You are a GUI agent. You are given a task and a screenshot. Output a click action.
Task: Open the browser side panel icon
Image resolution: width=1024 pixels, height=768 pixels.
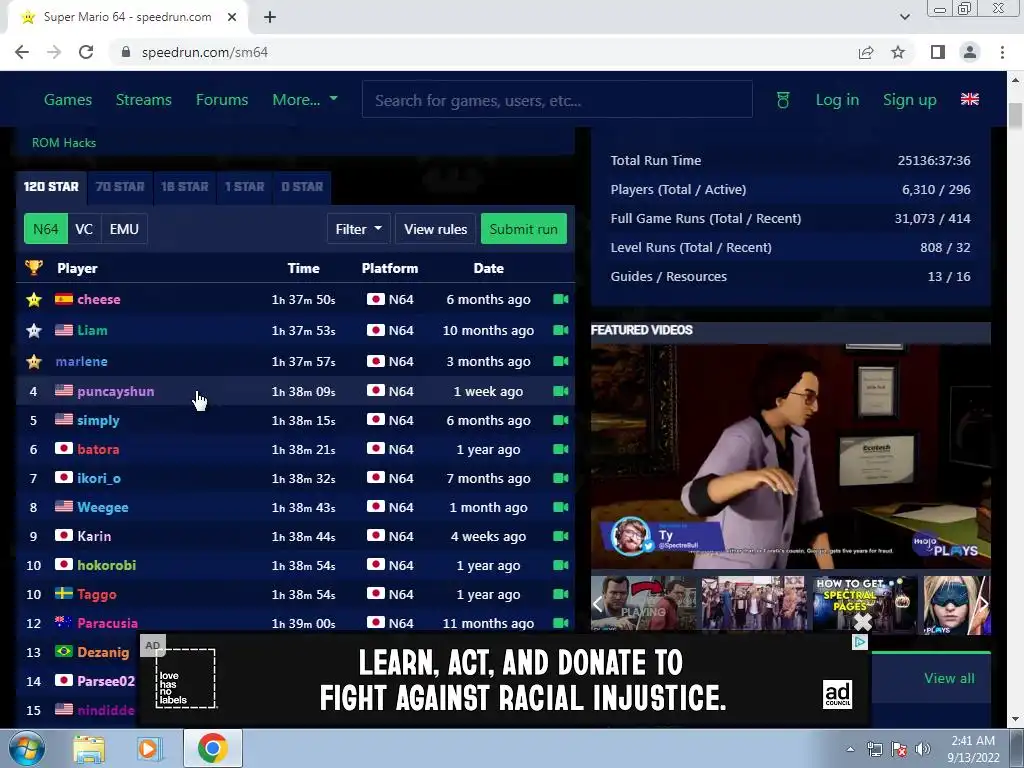[x=938, y=52]
